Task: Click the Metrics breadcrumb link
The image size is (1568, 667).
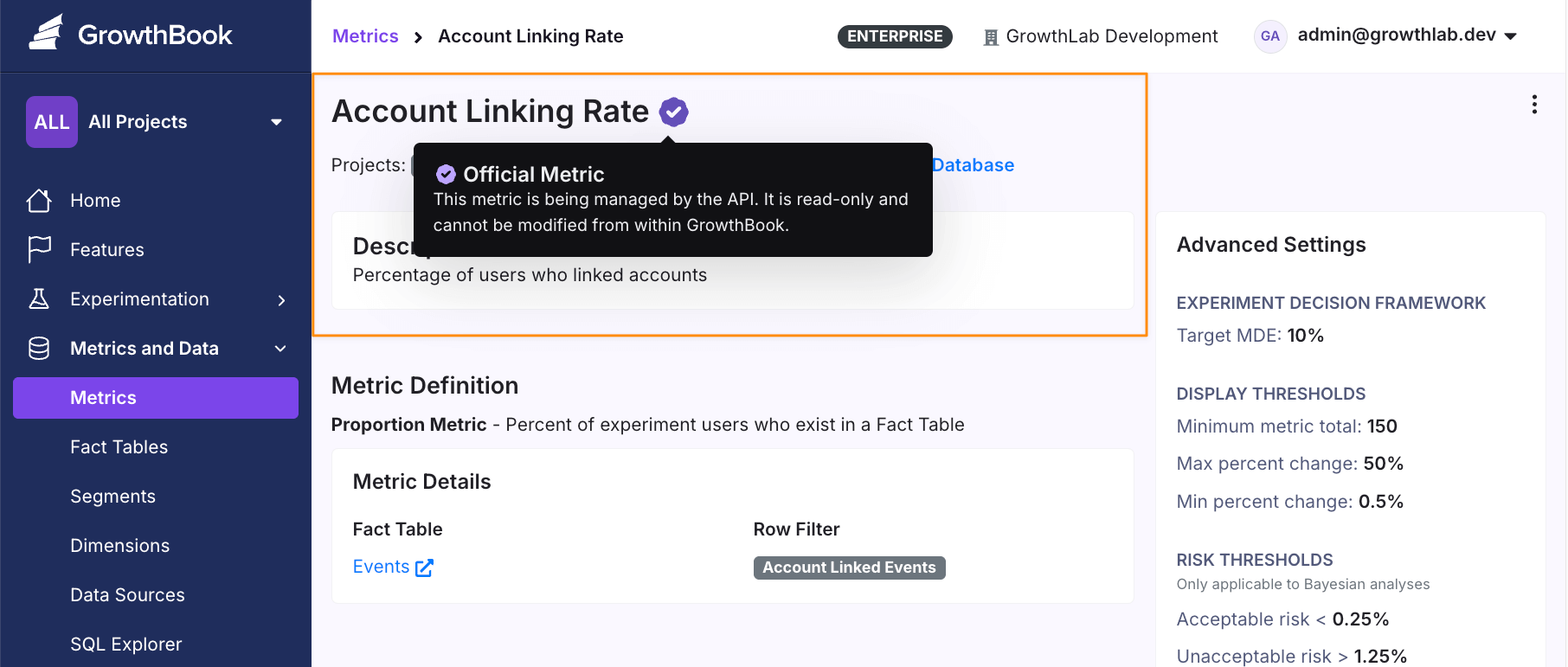Action: tap(365, 36)
